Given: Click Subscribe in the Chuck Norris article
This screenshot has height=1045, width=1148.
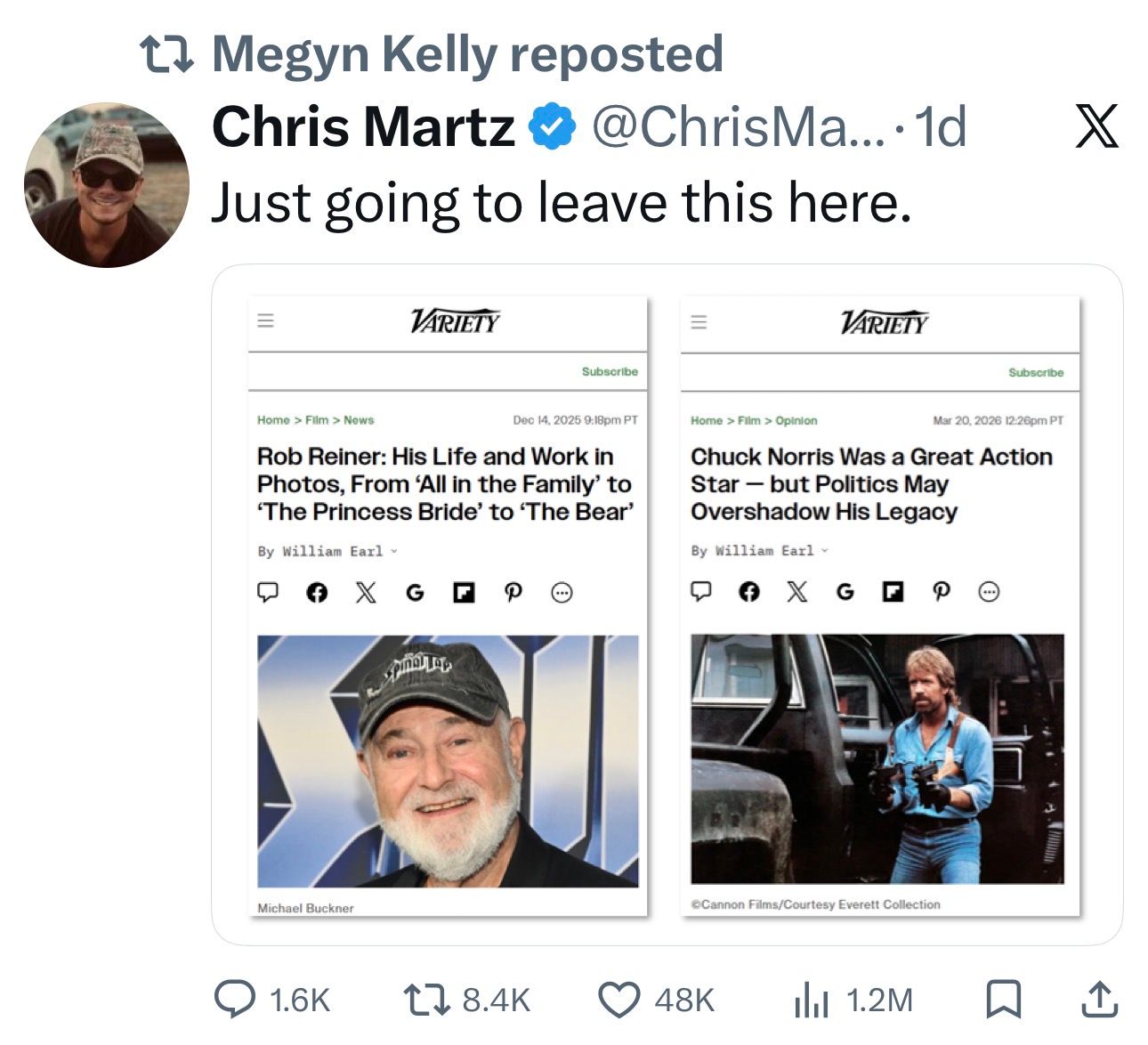Looking at the screenshot, I should pyautogui.click(x=1036, y=372).
